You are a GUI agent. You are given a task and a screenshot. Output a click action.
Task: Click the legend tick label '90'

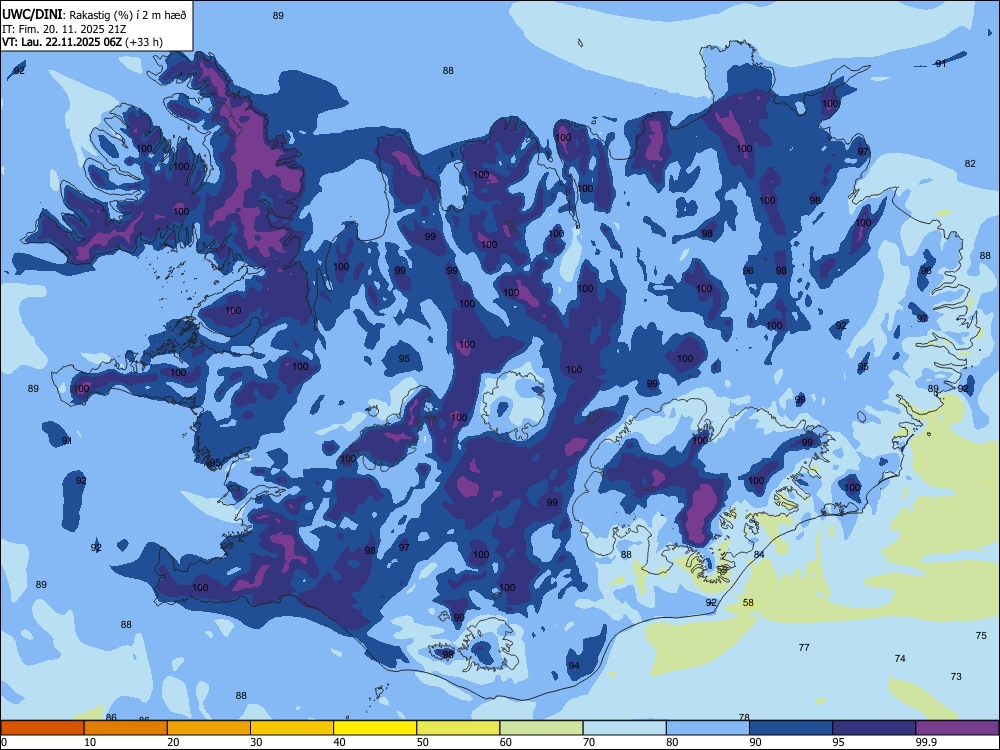tap(755, 742)
